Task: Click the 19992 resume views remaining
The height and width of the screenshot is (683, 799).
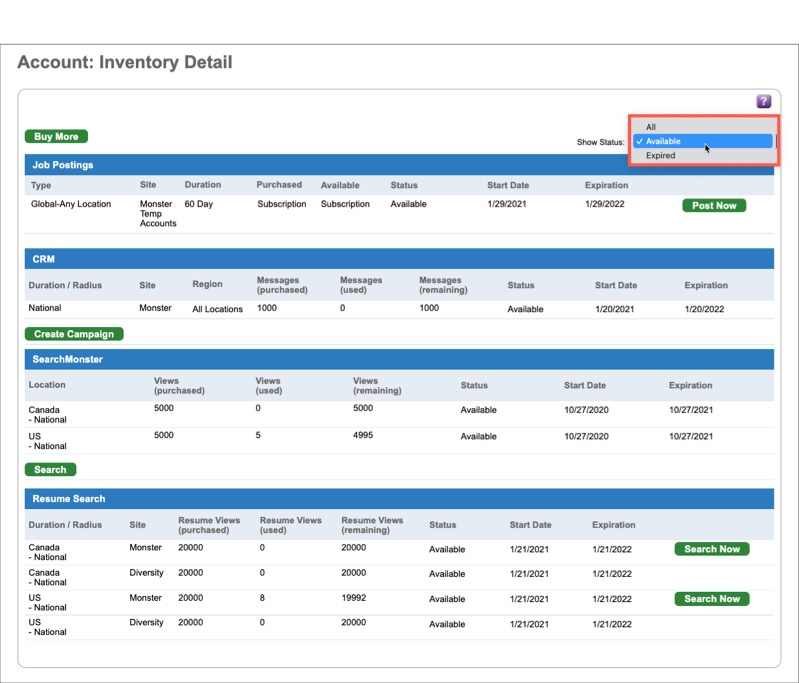Action: point(354,597)
